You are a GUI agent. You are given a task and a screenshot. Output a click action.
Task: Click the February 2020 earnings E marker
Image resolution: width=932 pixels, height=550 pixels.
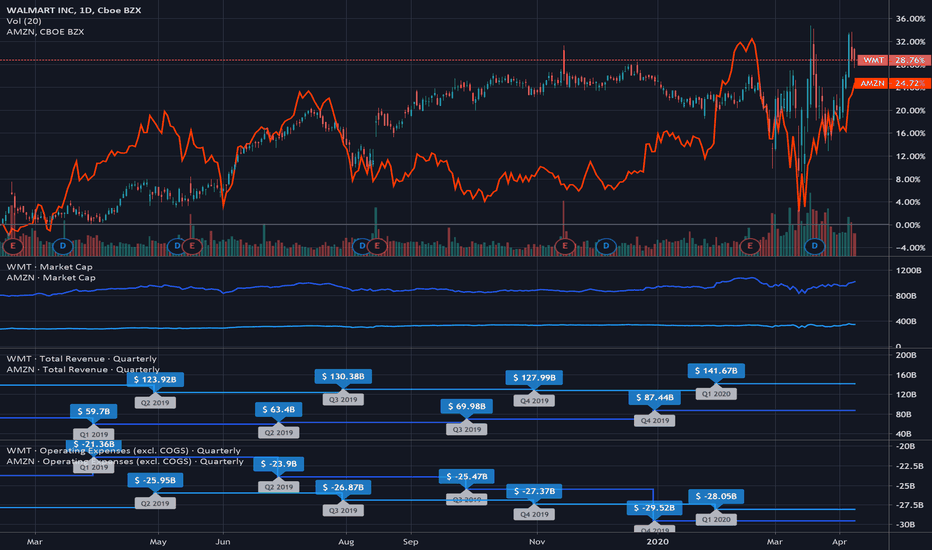point(750,246)
